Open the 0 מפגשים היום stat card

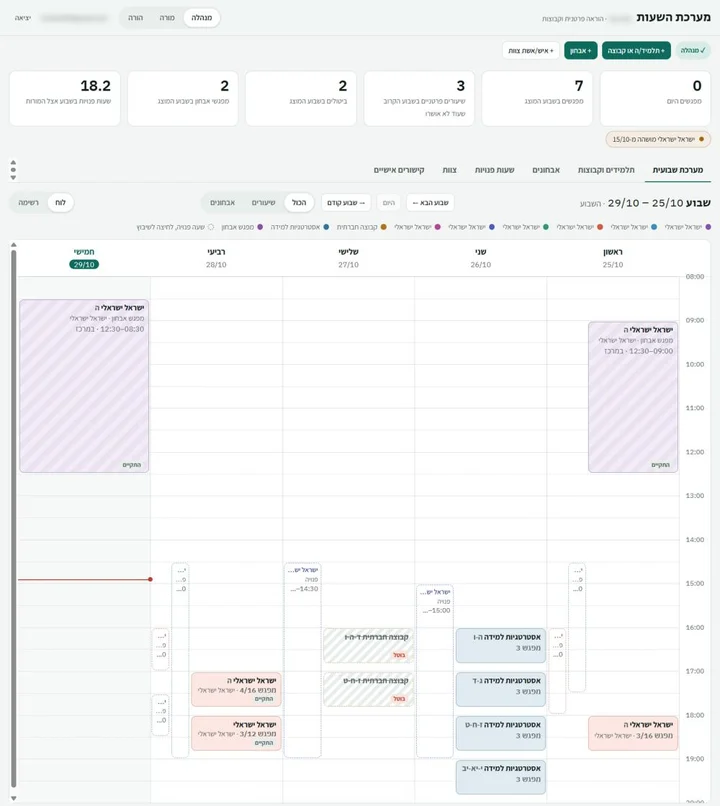[655, 98]
